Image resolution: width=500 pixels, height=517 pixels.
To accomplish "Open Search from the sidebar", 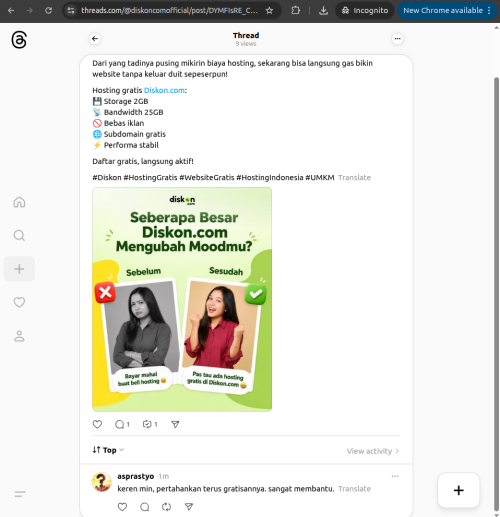I will (19, 236).
